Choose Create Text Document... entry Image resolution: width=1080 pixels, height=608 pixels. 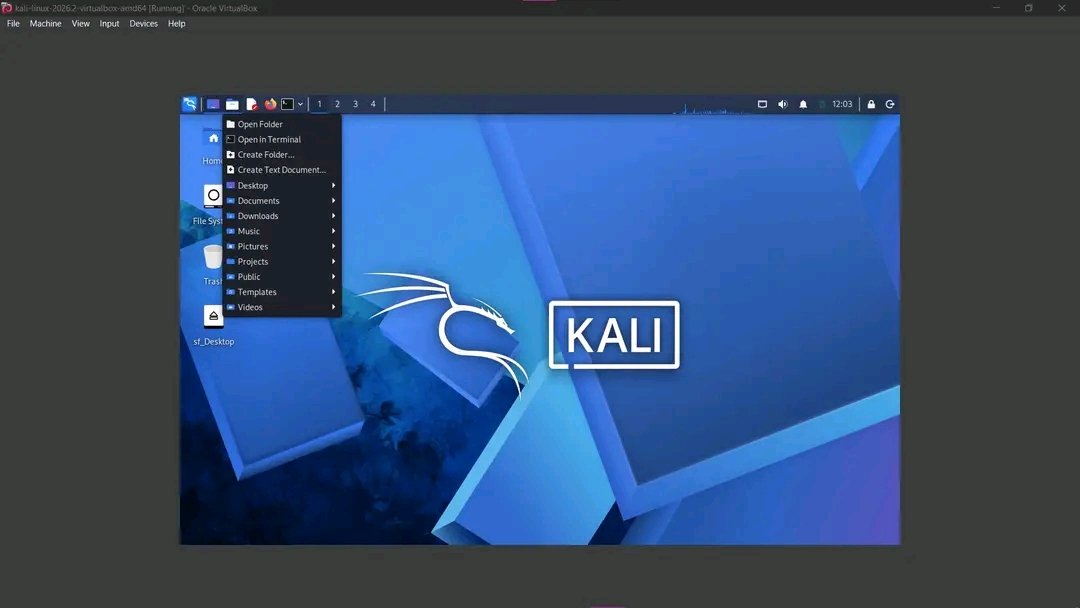coord(282,169)
